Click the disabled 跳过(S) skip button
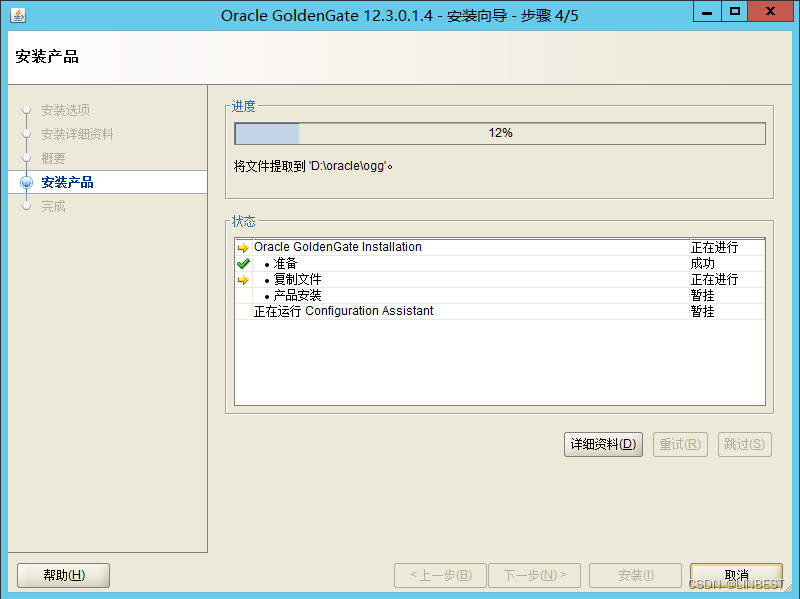This screenshot has width=800, height=599. [745, 444]
